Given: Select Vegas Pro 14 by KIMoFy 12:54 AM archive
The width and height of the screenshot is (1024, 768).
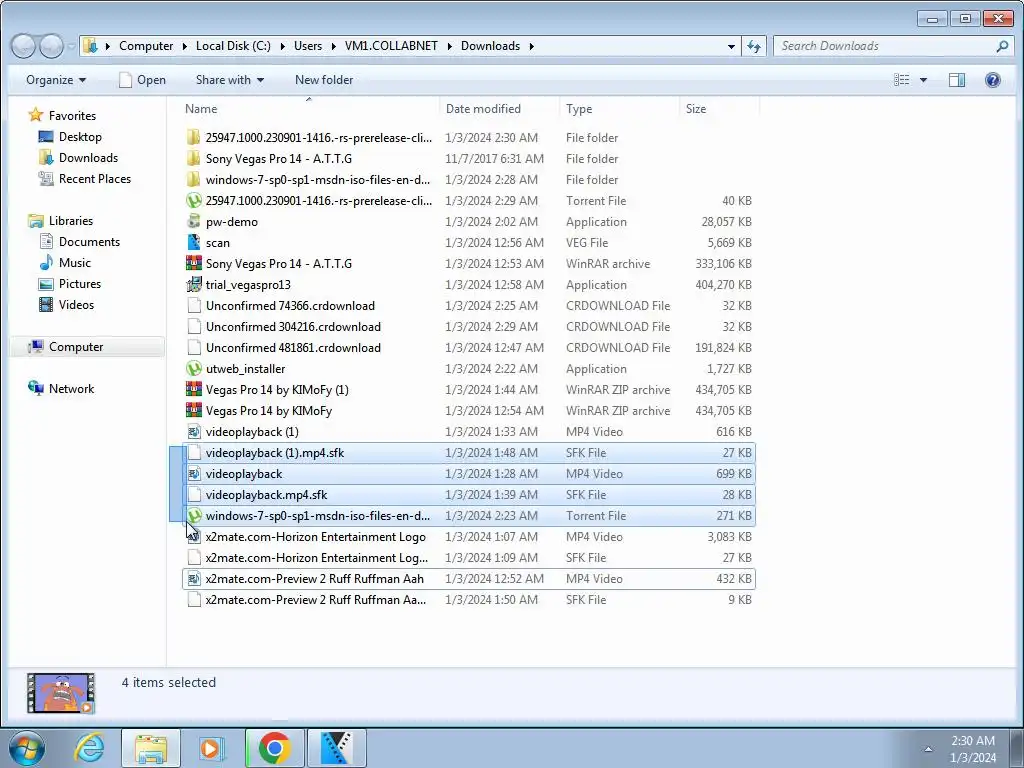Looking at the screenshot, I should click(469, 411).
